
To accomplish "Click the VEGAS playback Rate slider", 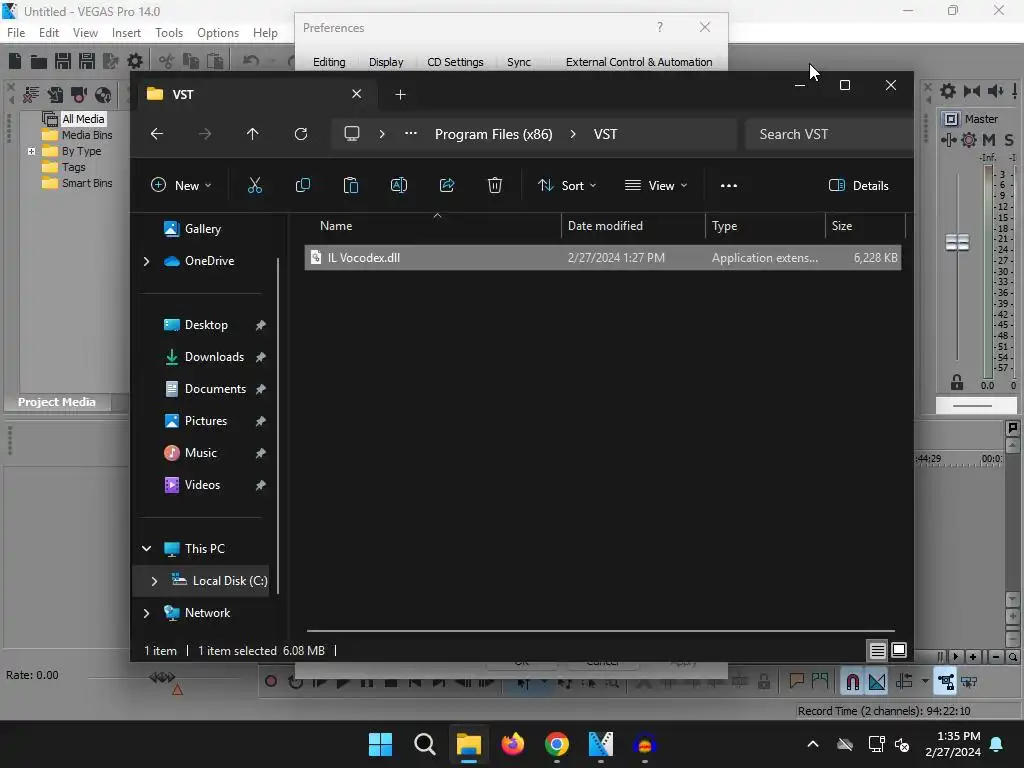I will [163, 677].
